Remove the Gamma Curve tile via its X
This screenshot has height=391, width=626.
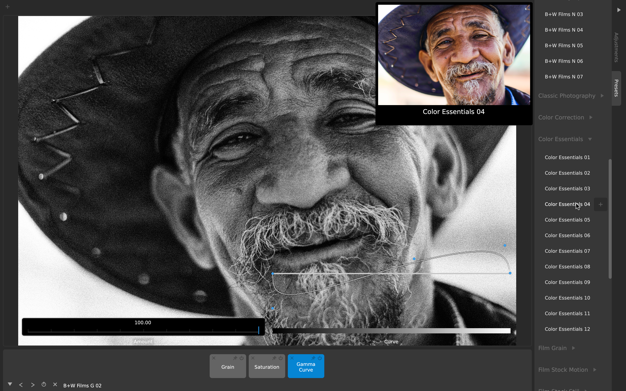point(292,358)
